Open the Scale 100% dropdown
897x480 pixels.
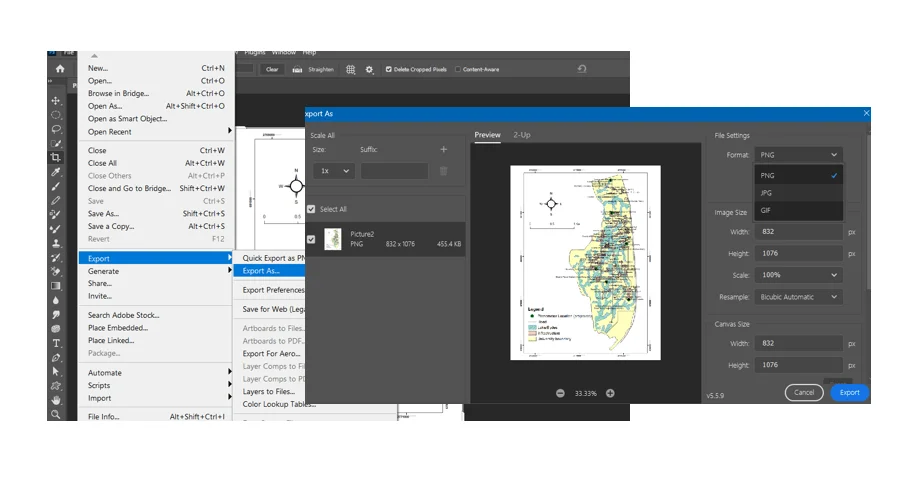tap(799, 275)
